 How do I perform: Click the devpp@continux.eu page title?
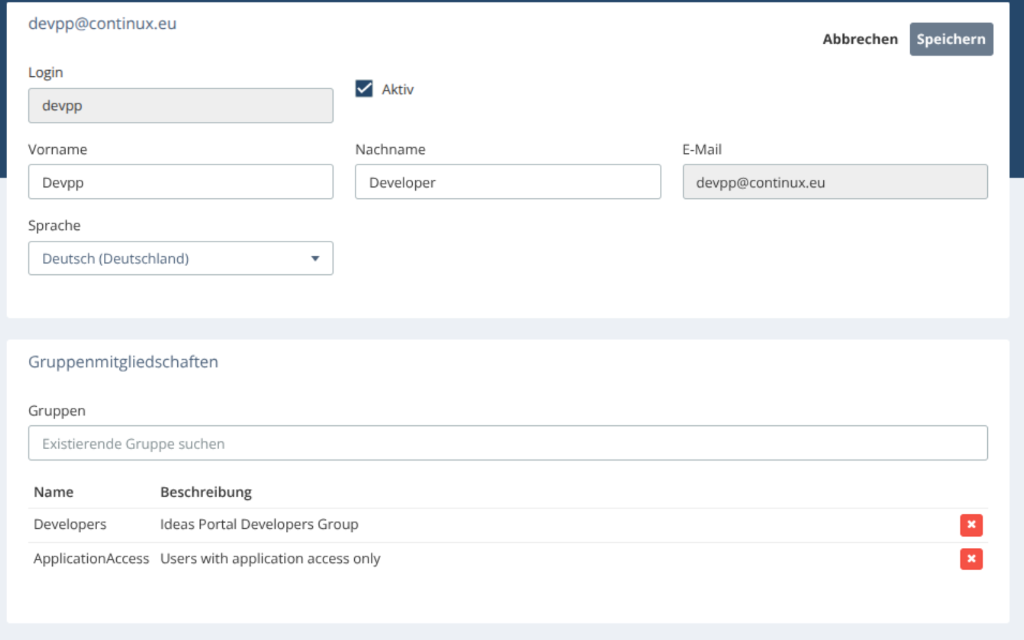tap(102, 23)
